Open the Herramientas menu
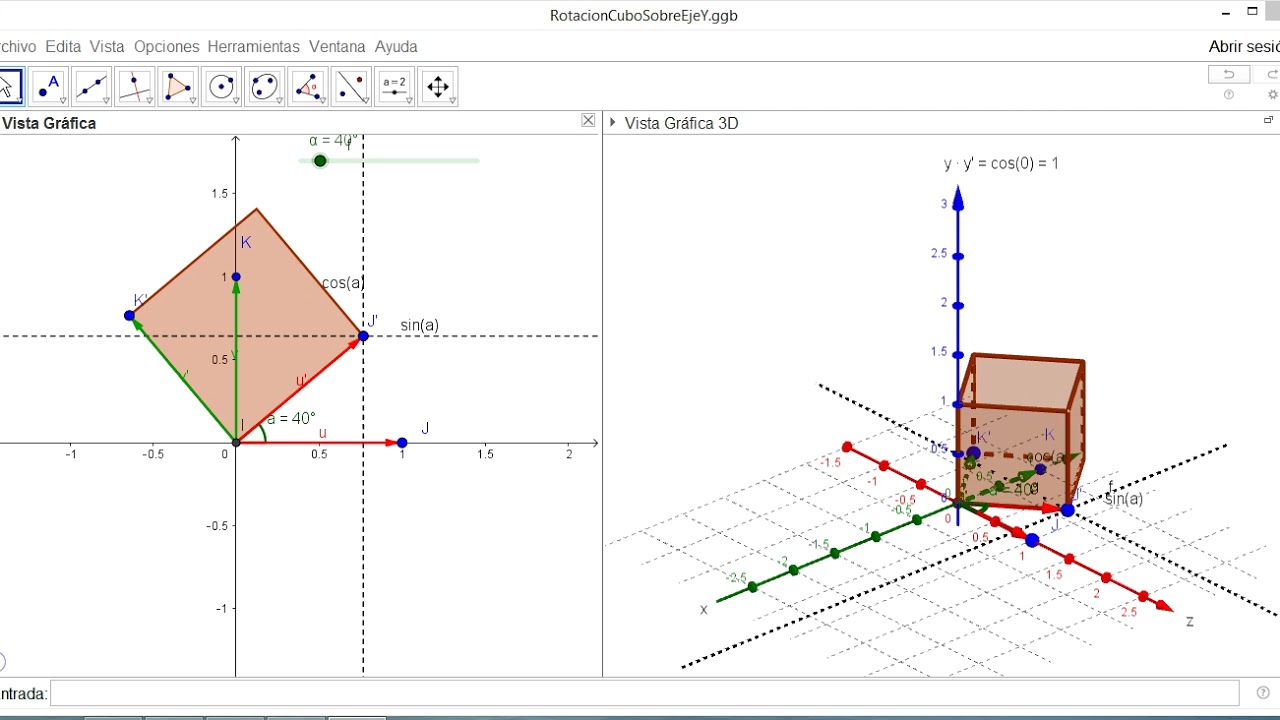The height and width of the screenshot is (720, 1280). pyautogui.click(x=254, y=46)
